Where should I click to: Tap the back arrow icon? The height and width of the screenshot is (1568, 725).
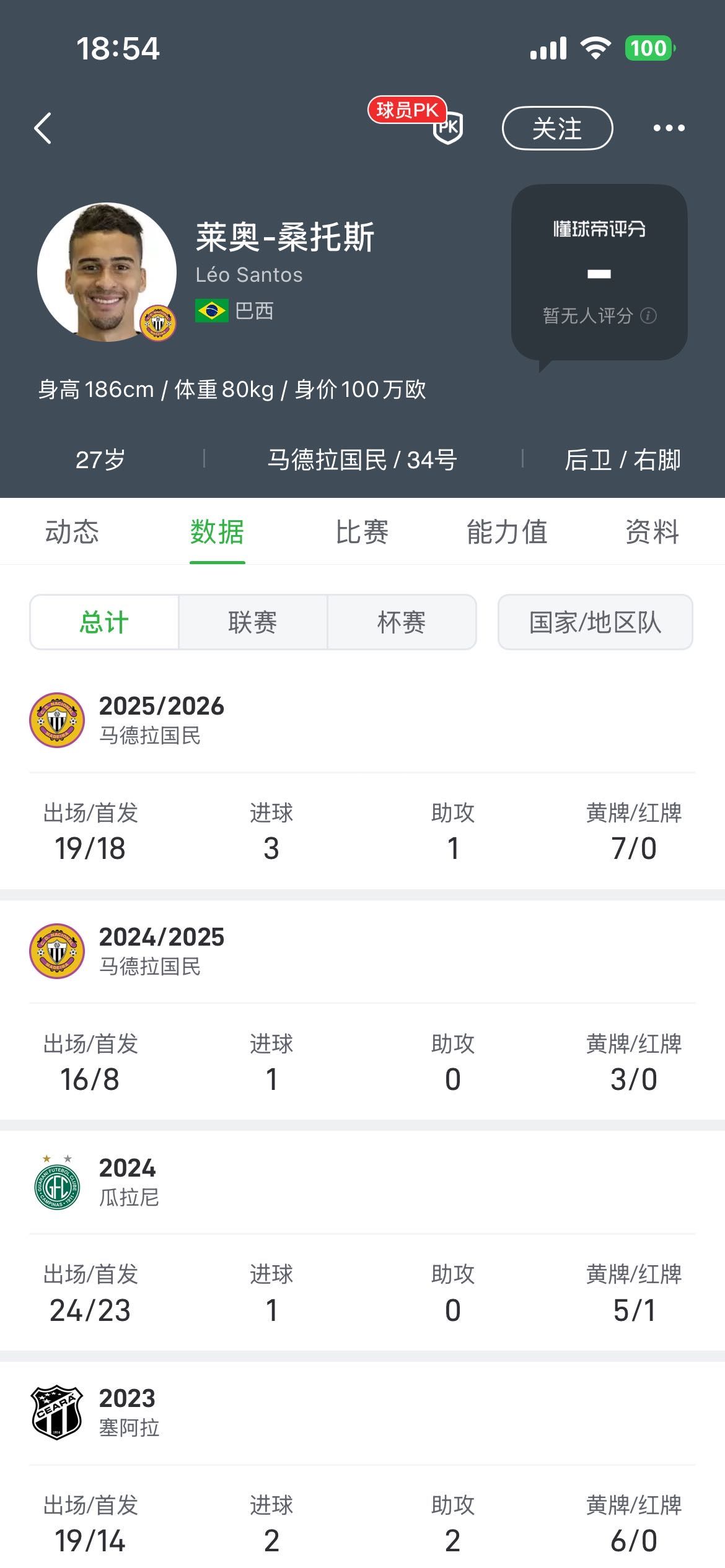pos(43,128)
